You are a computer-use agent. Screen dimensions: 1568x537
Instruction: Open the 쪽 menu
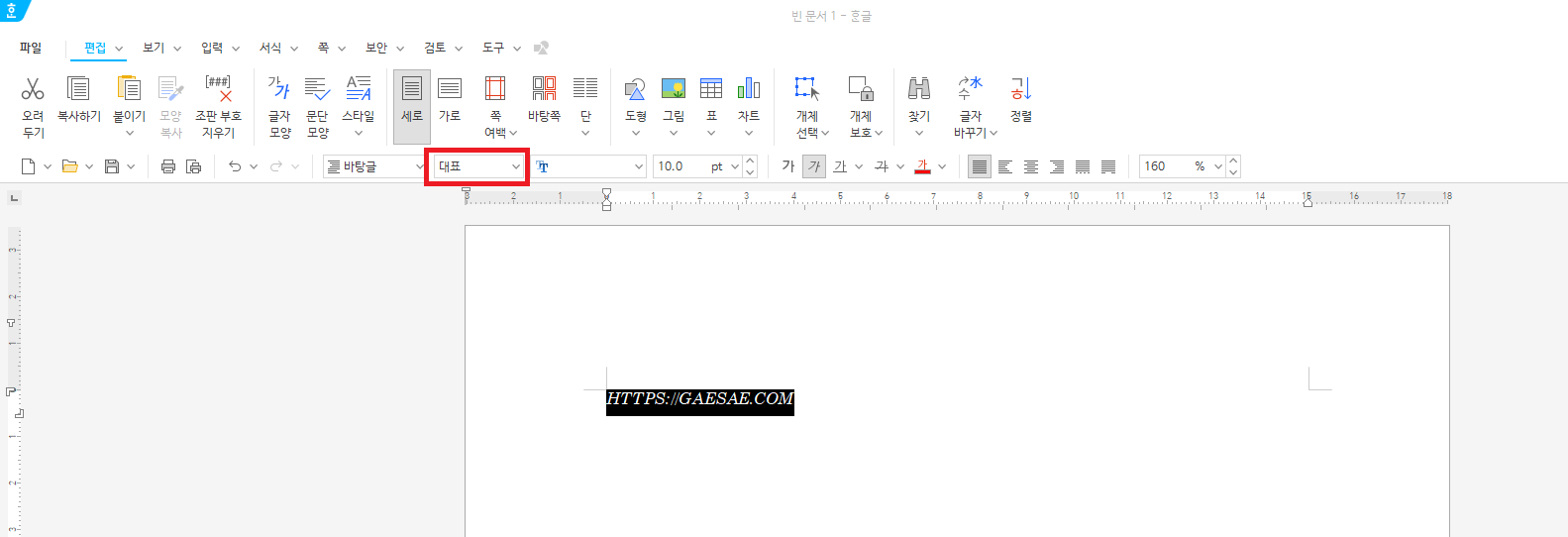[323, 48]
